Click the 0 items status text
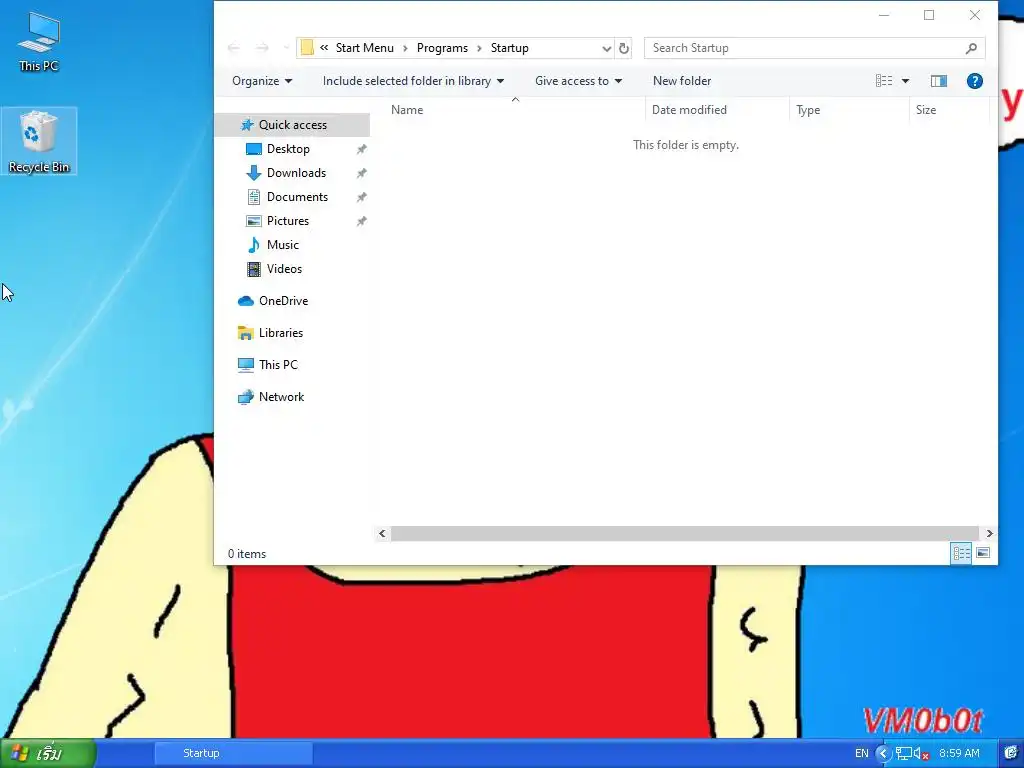Screen dimensions: 1024x768 point(247,554)
